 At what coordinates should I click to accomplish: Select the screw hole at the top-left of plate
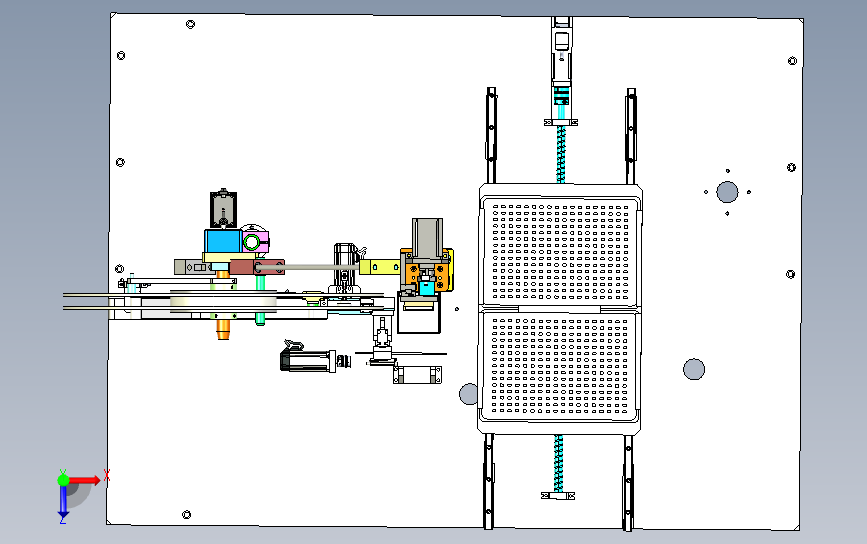(190, 24)
